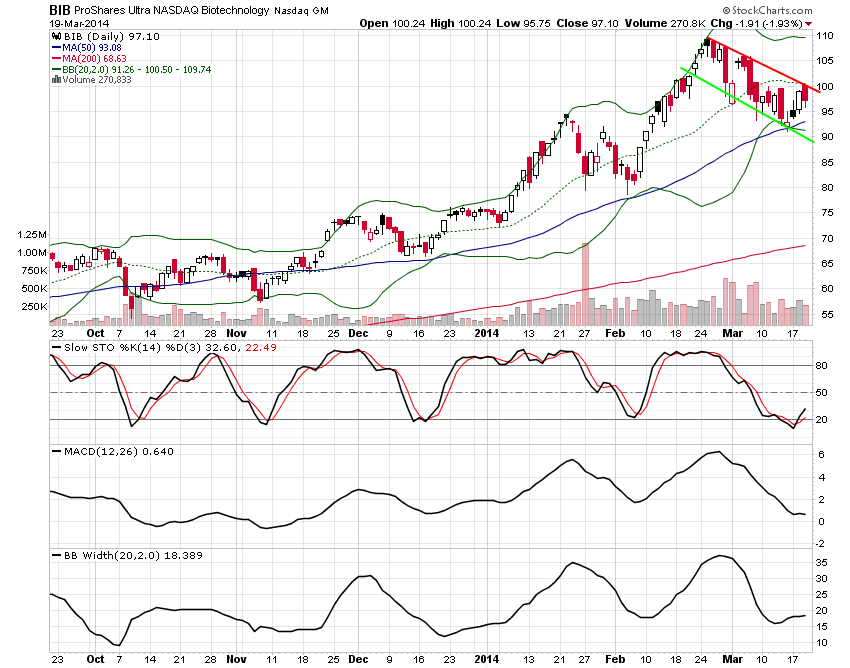Click the 95 price axis label
Screen dimensions: 850x668
click(x=825, y=112)
